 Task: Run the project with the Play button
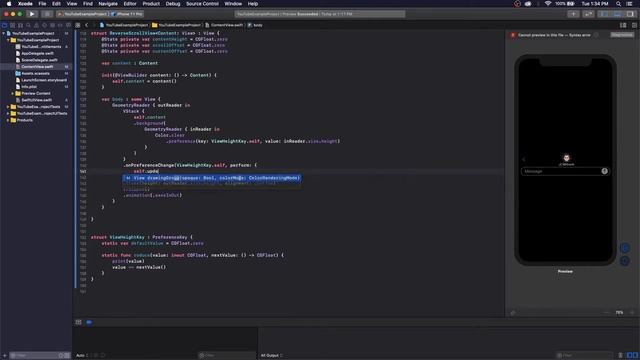[x=32, y=14]
